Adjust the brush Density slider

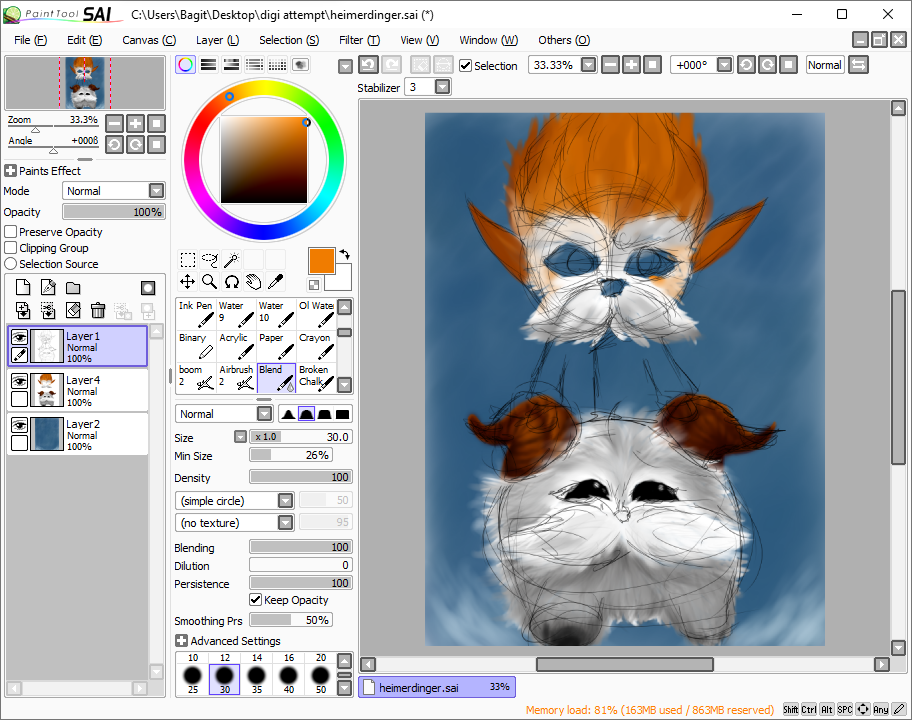pyautogui.click(x=301, y=477)
